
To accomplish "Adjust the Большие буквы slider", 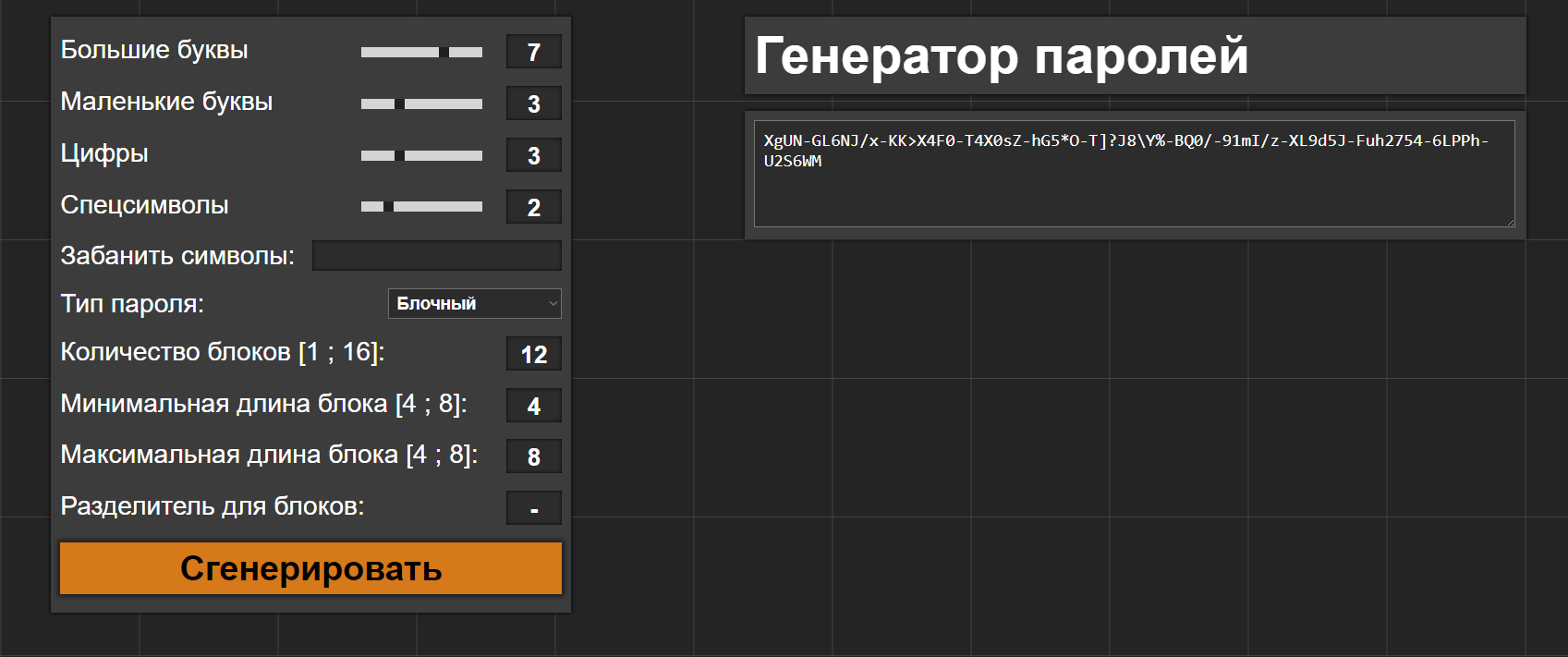I will pyautogui.click(x=421, y=53).
